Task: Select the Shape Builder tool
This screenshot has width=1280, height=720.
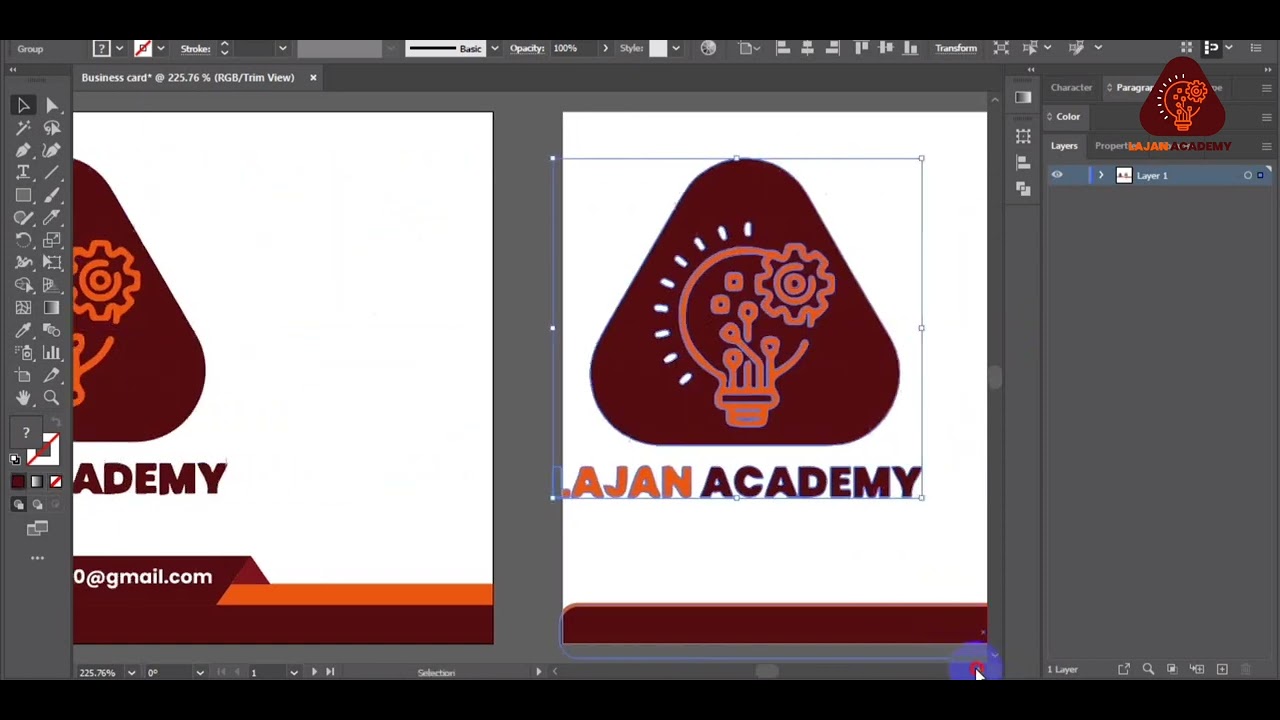Action: (23, 285)
